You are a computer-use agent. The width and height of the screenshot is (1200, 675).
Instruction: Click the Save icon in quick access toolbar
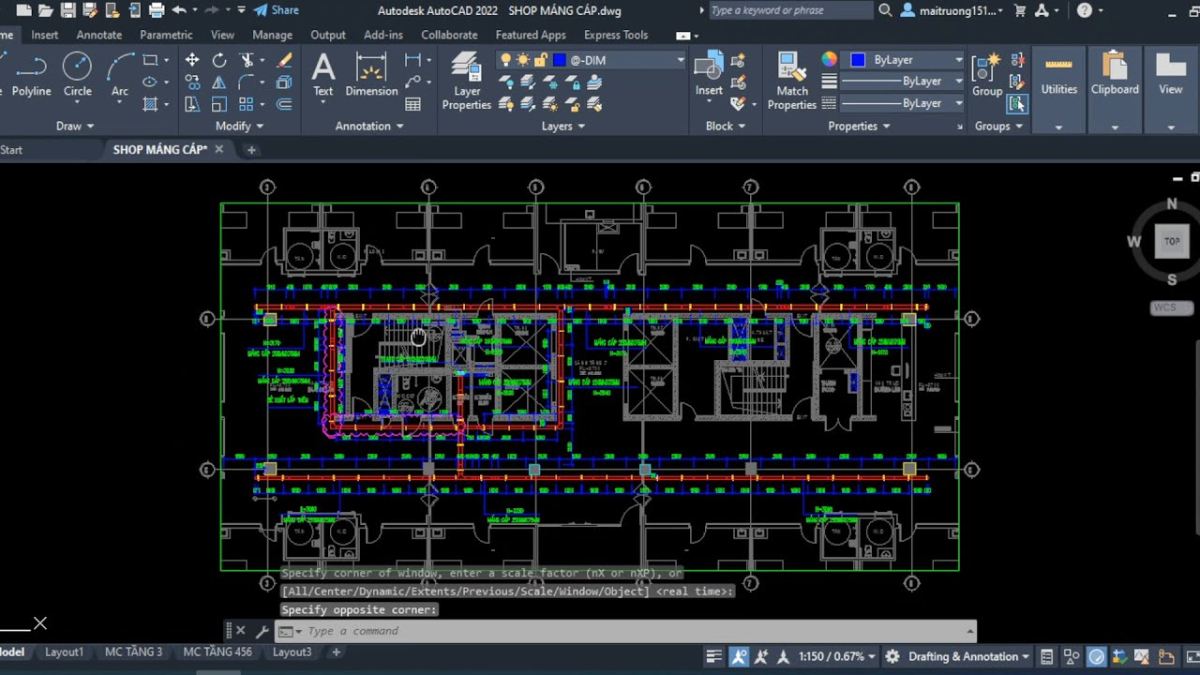tap(68, 10)
